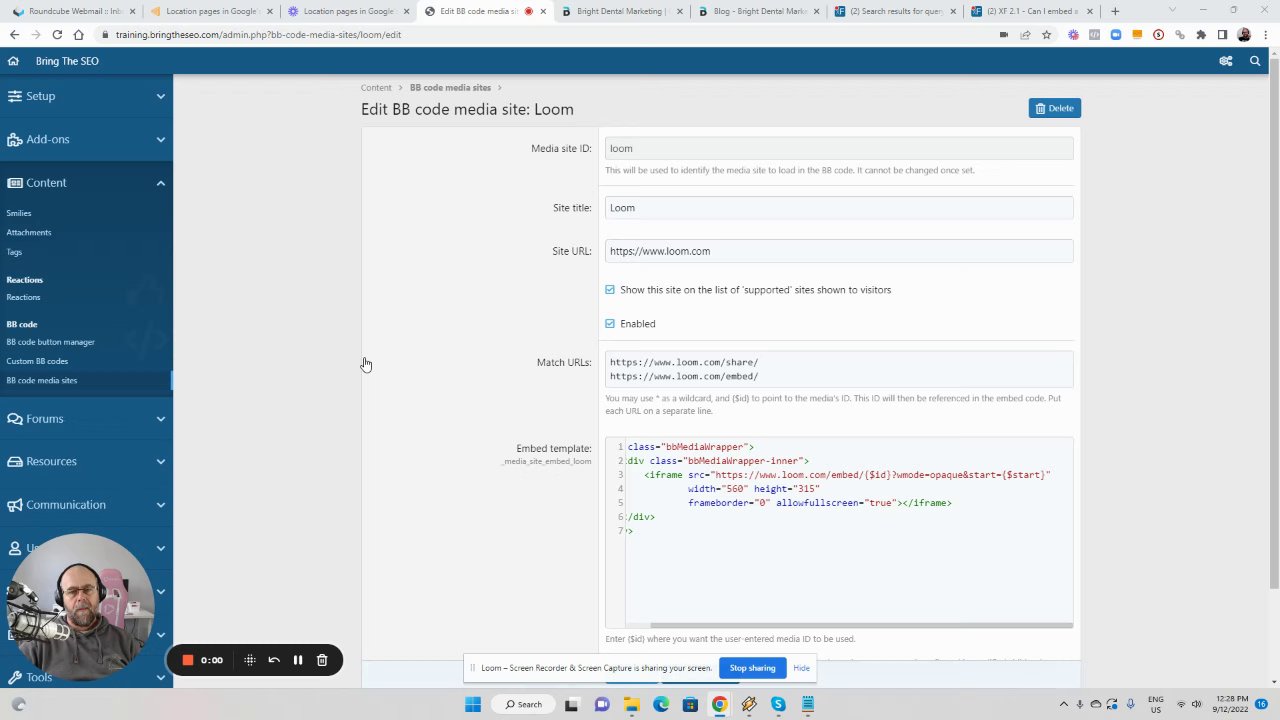Click the Delete button for Loom site
Image resolution: width=1280 pixels, height=720 pixels.
(1054, 108)
